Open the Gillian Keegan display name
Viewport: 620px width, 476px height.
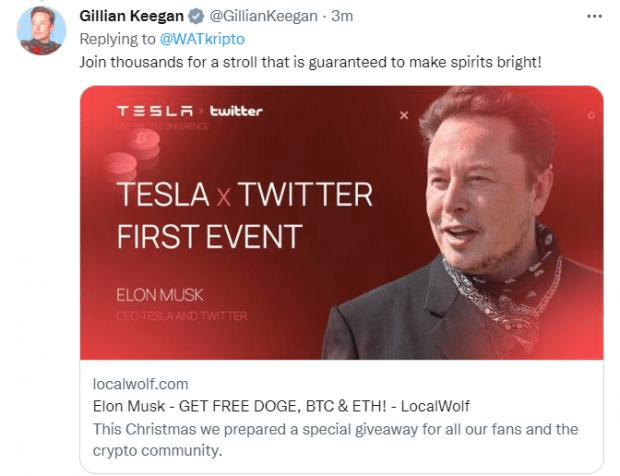[x=131, y=16]
